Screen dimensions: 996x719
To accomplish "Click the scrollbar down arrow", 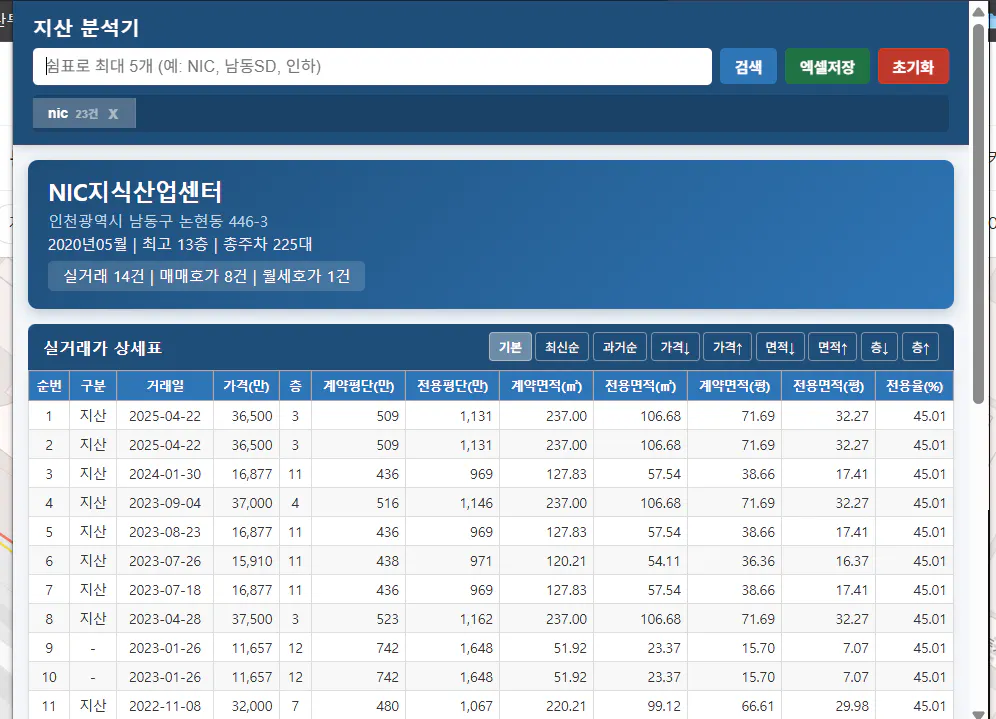I will tap(979, 713).
